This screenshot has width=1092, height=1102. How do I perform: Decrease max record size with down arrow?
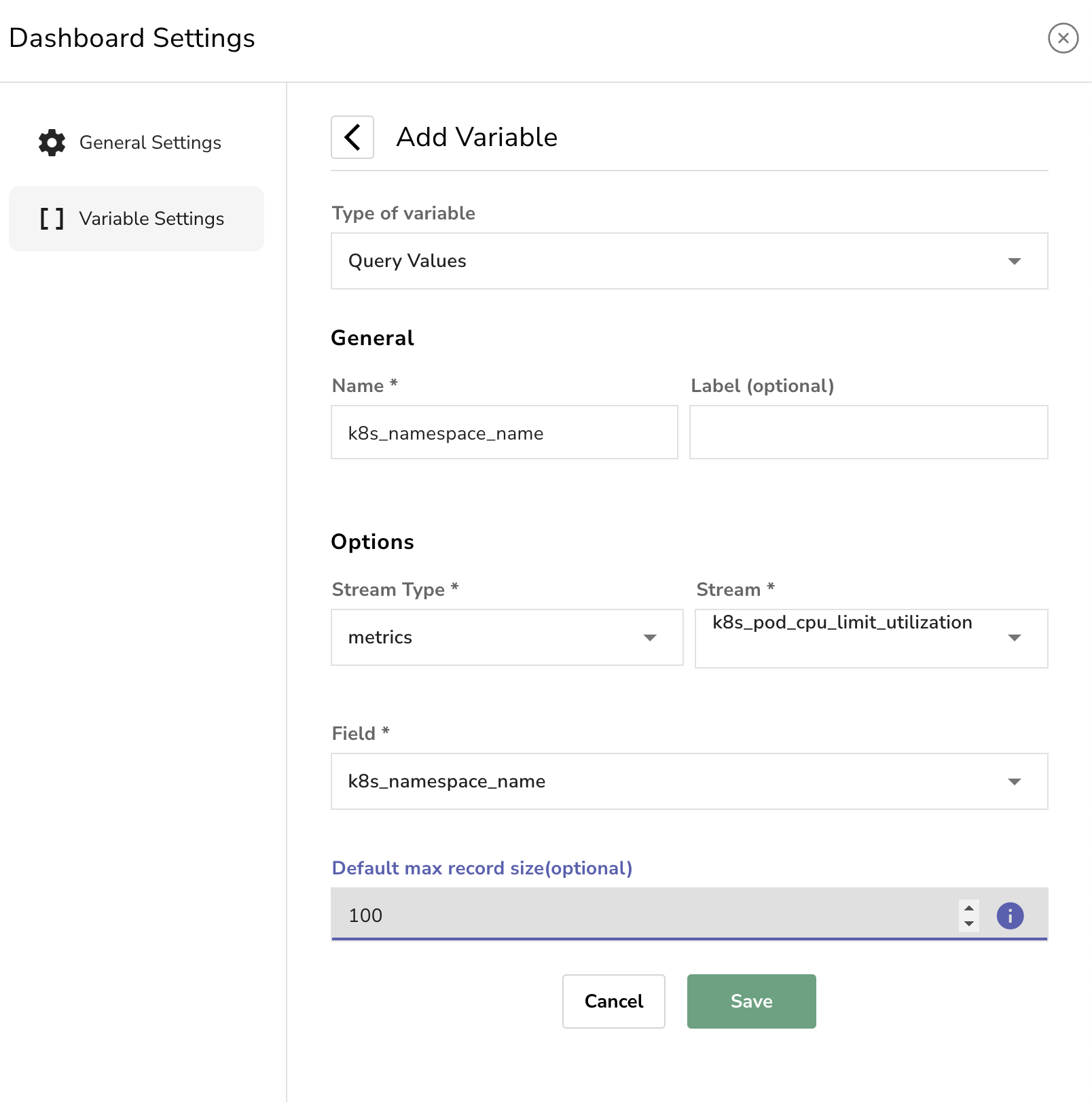pyautogui.click(x=969, y=923)
